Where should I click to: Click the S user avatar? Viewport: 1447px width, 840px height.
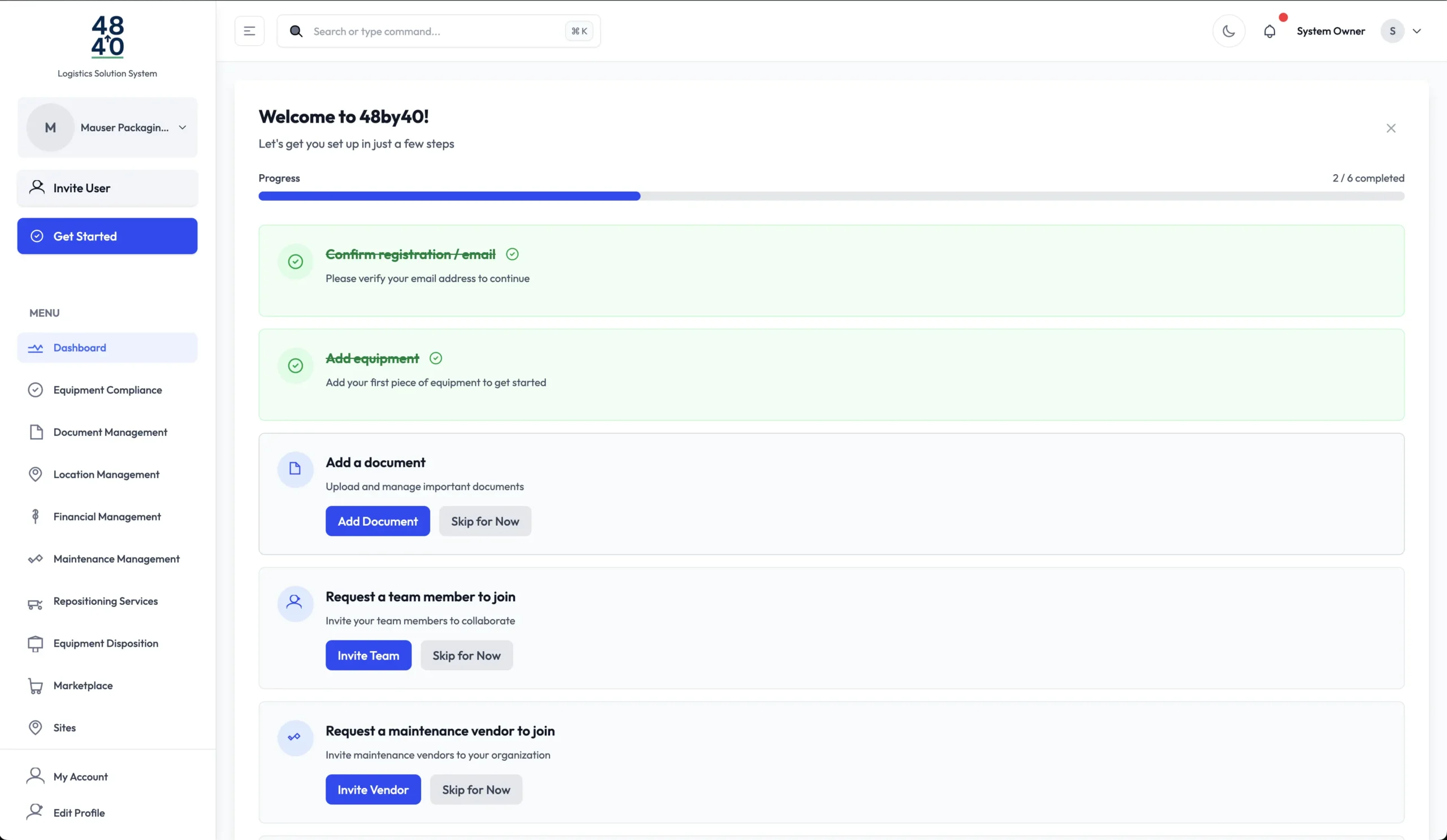point(1392,32)
